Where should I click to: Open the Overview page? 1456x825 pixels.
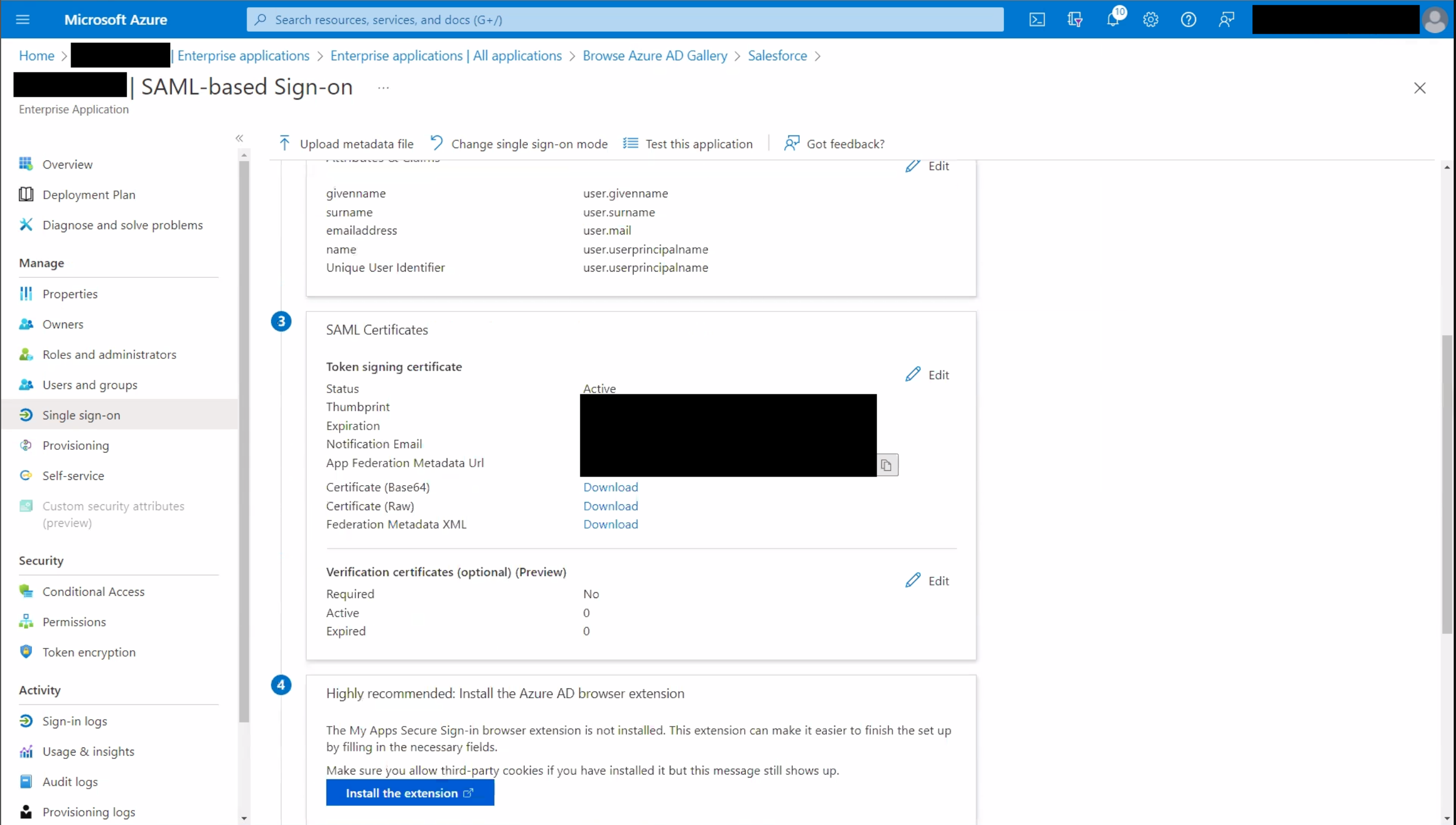tap(67, 164)
